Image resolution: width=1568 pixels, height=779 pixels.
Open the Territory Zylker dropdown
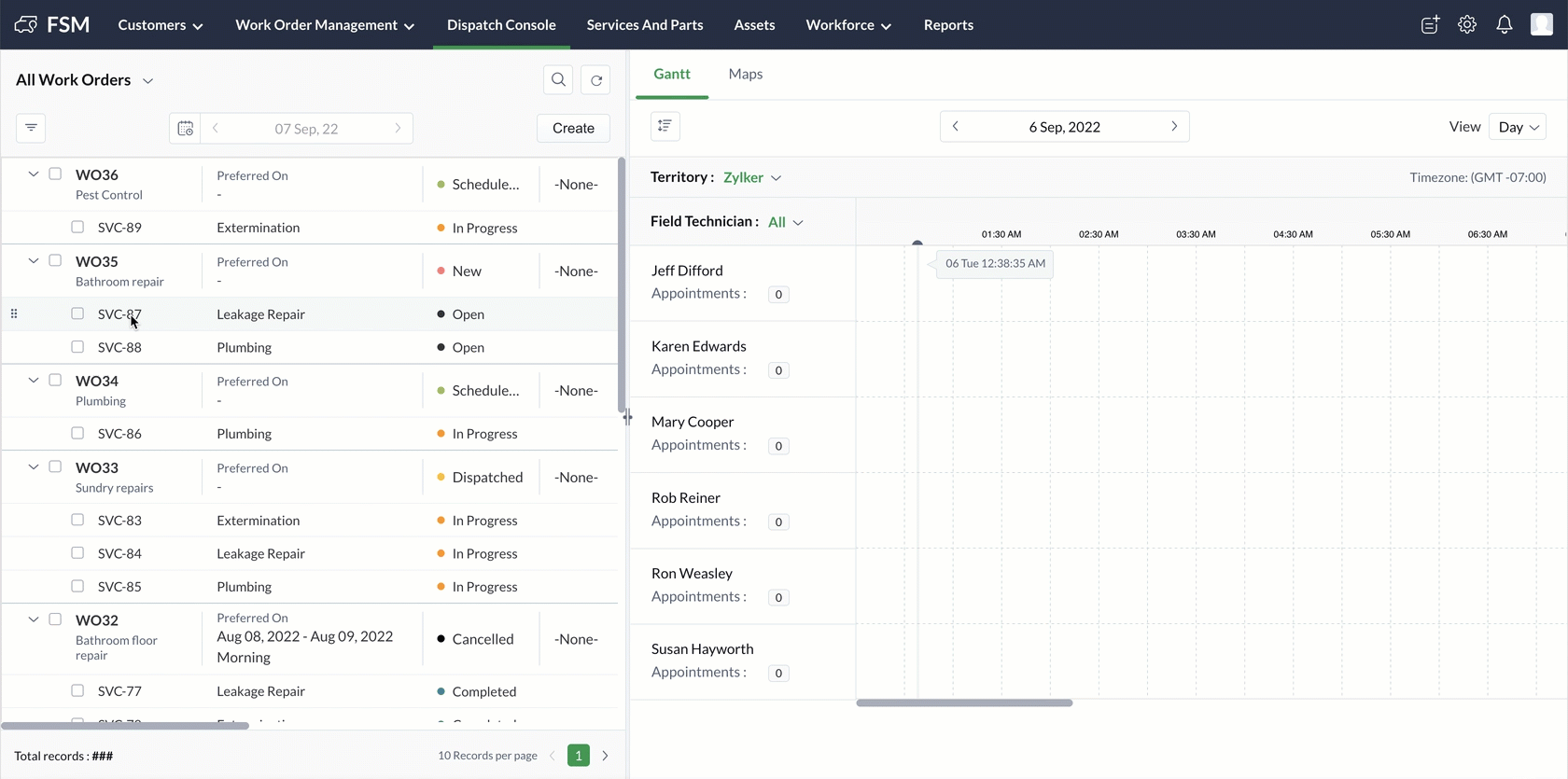[x=752, y=177]
